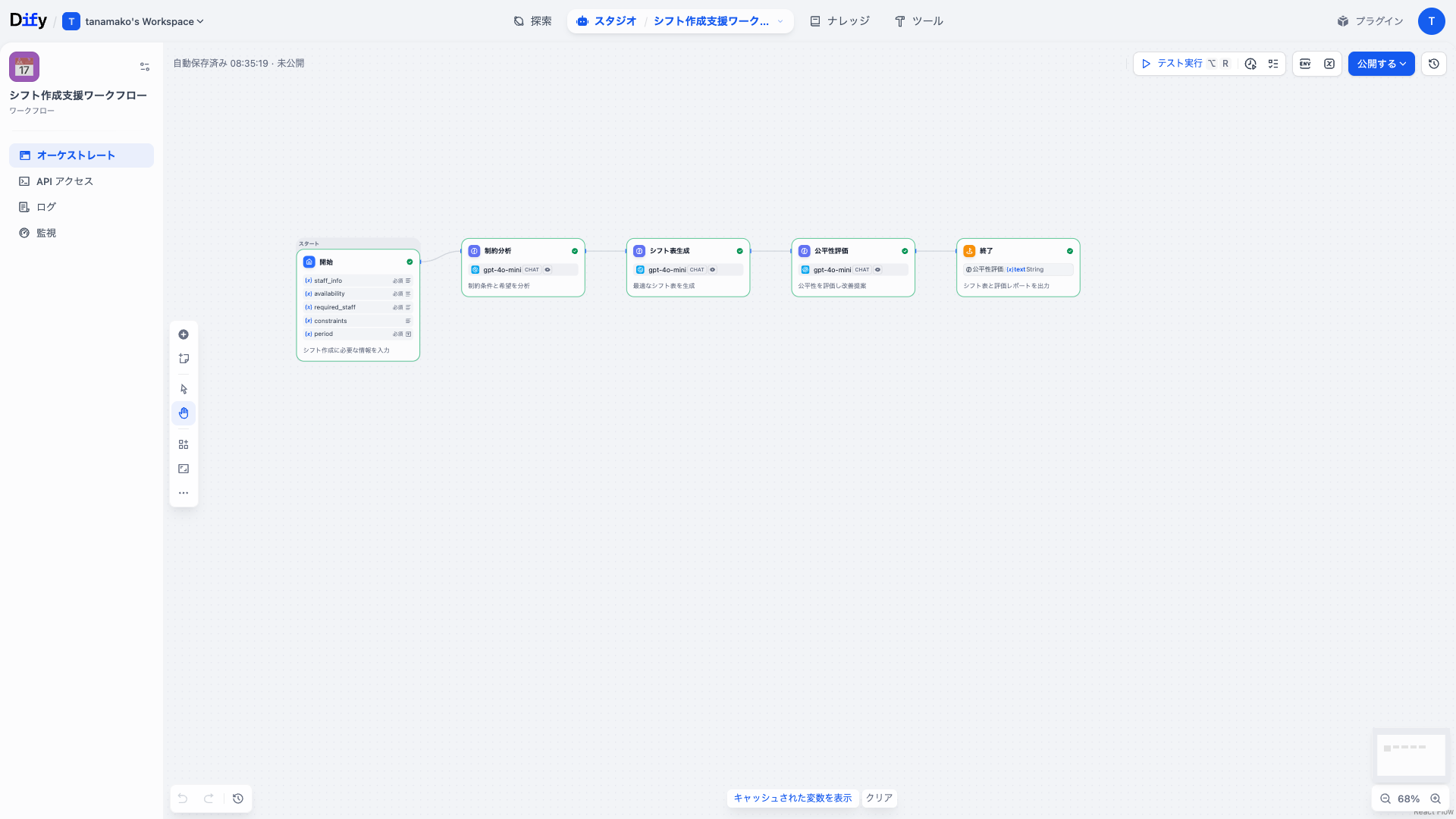Adjust canvas zoom at 68% control
The width and height of the screenshot is (1456, 819).
point(1410,799)
